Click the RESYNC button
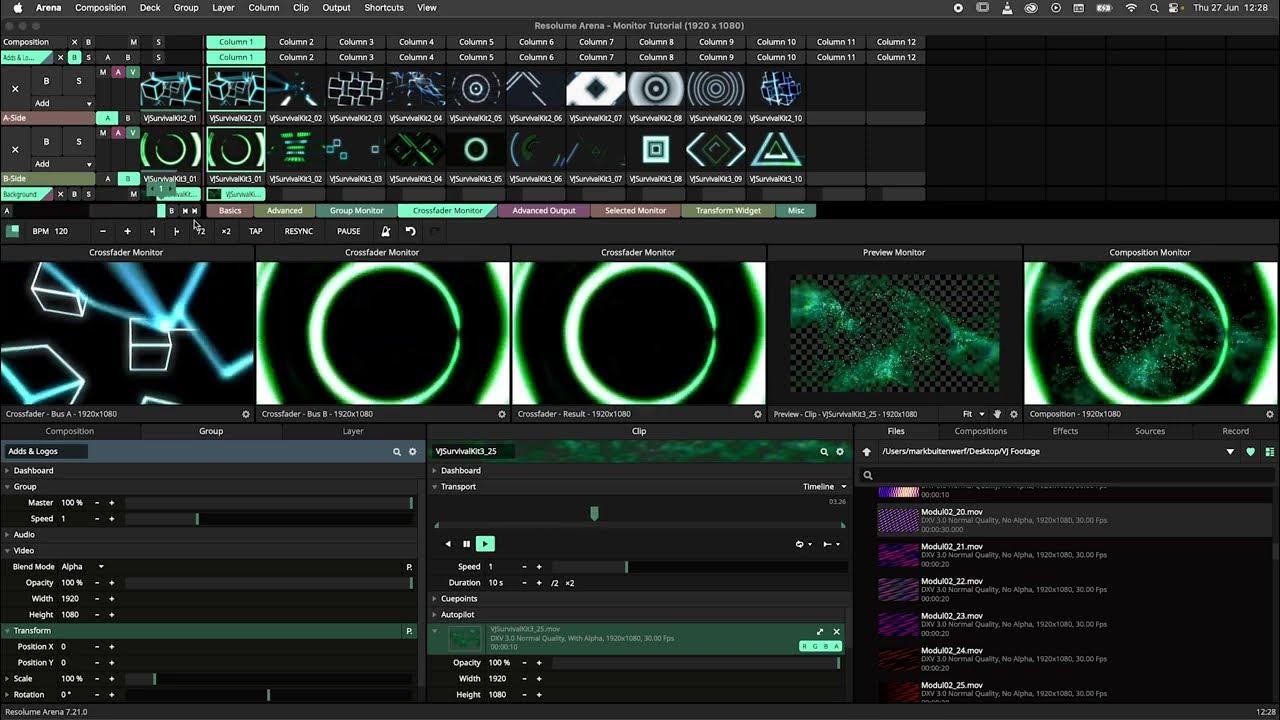The width and height of the screenshot is (1280, 720). click(299, 231)
